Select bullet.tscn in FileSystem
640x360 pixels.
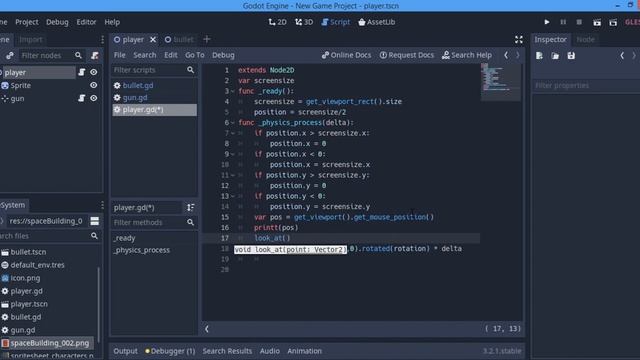point(28,252)
